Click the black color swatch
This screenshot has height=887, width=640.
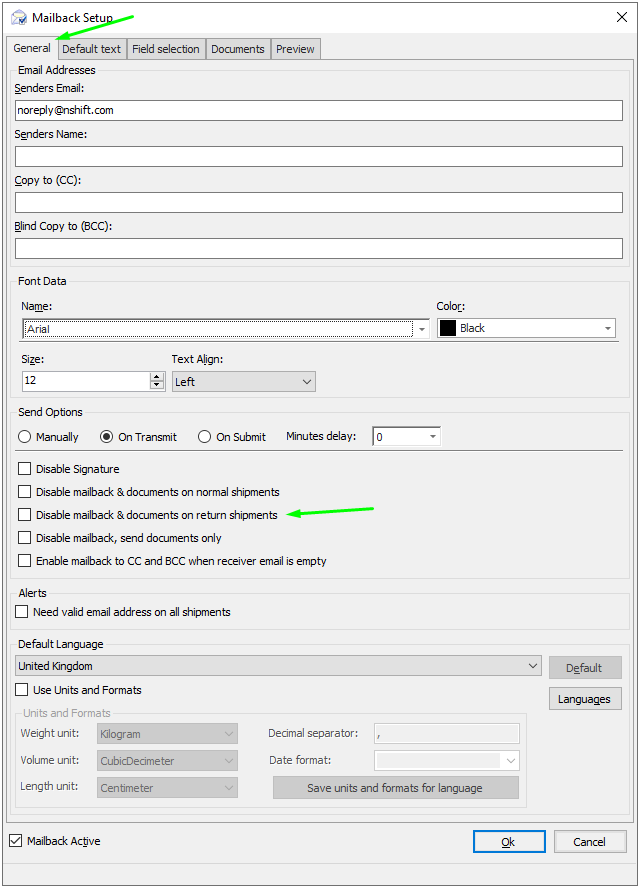tap(448, 328)
